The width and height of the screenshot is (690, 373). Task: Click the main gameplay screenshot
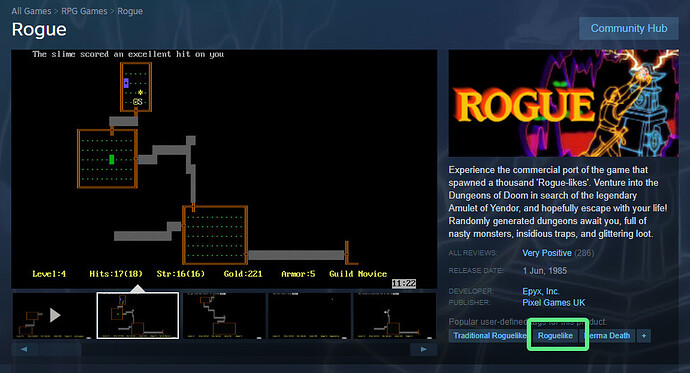point(224,169)
